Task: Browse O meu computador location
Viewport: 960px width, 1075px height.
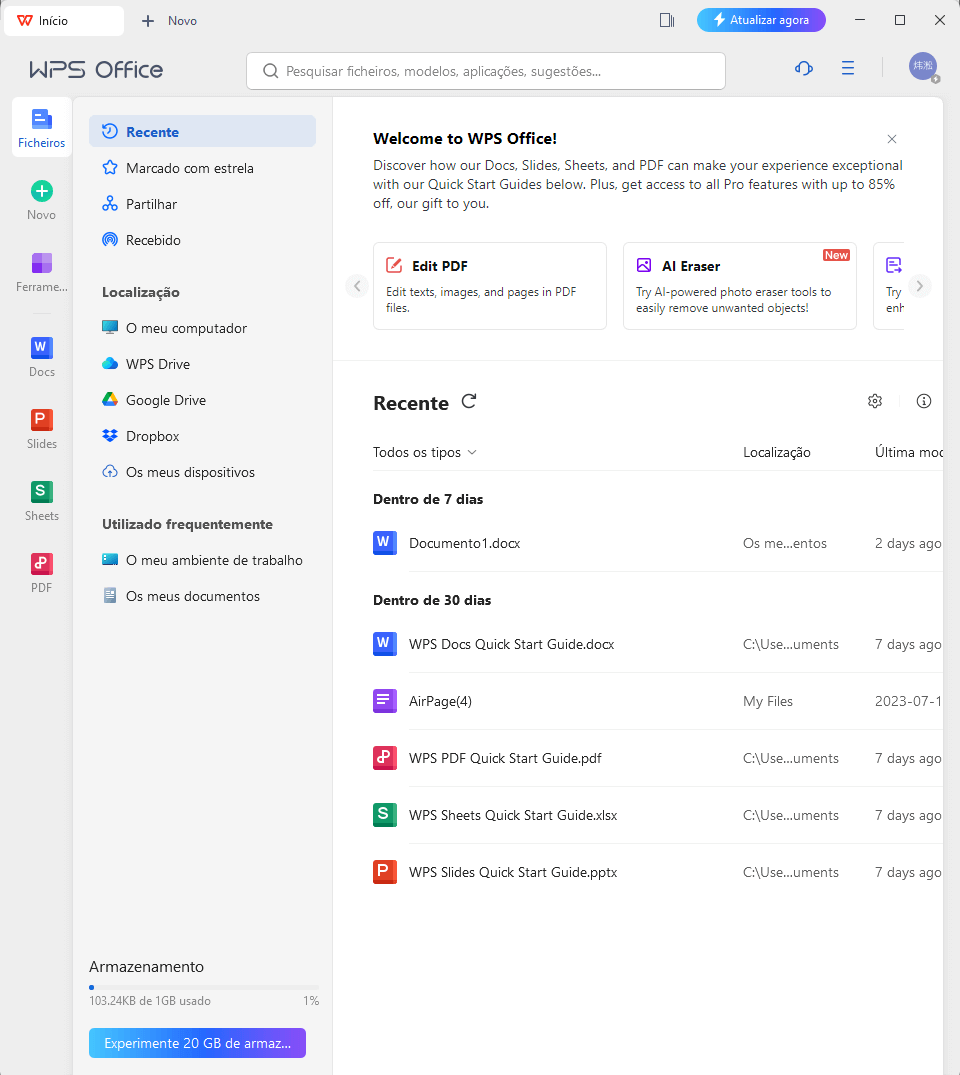Action: click(202, 328)
